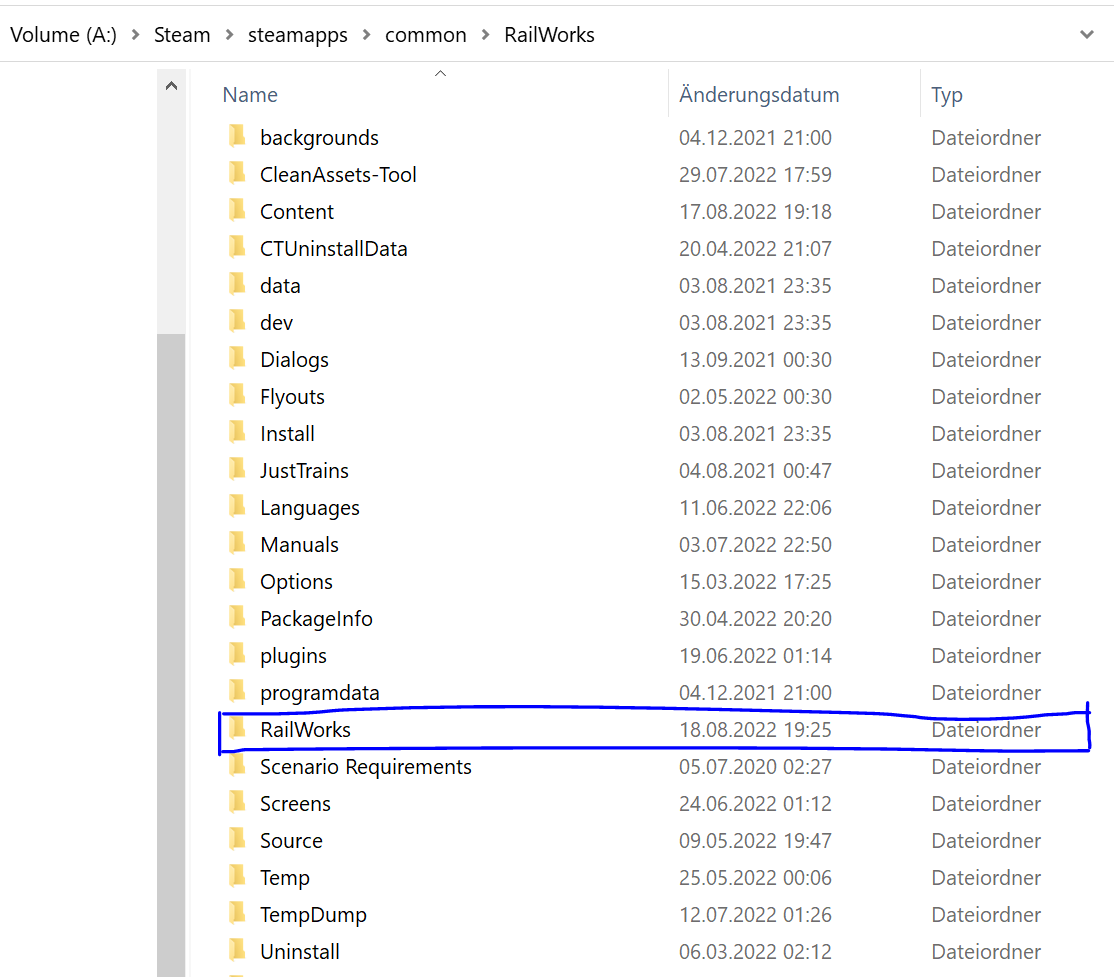1114x977 pixels.
Task: Click the CleanAssets-Tool folder icon
Action: click(x=237, y=172)
